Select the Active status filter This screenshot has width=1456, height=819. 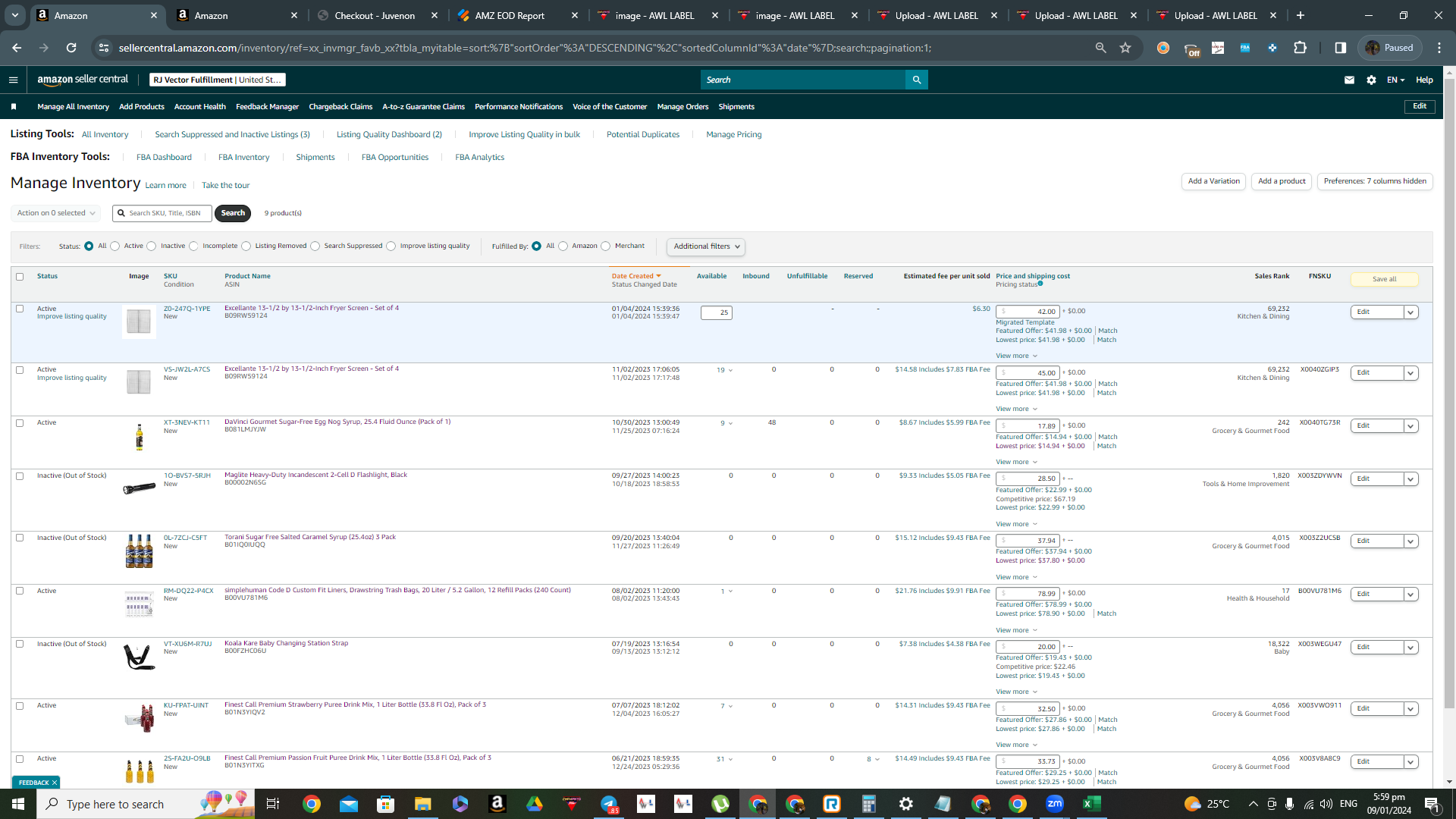115,246
